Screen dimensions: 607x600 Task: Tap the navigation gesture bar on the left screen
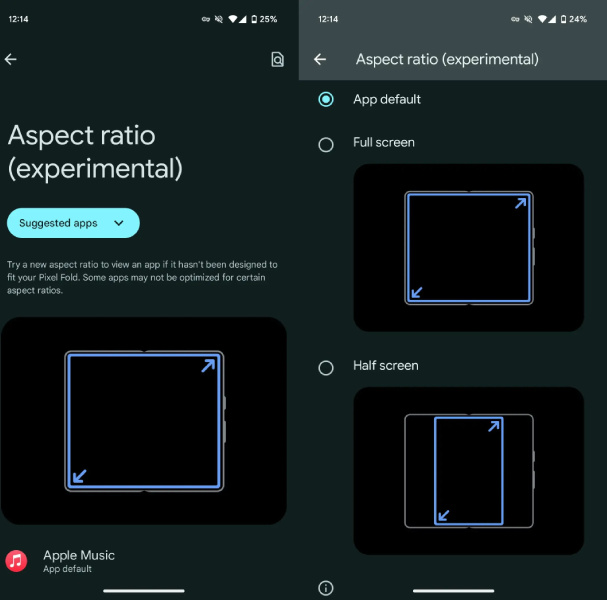tap(144, 591)
